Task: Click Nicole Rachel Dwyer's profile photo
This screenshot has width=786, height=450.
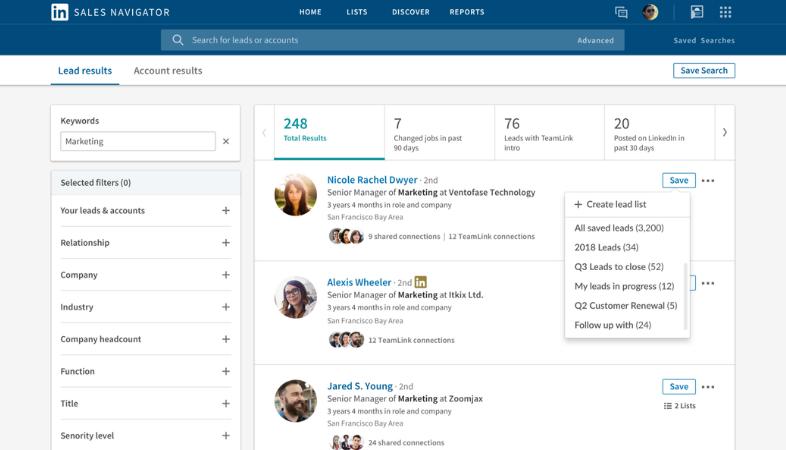Action: 296,195
